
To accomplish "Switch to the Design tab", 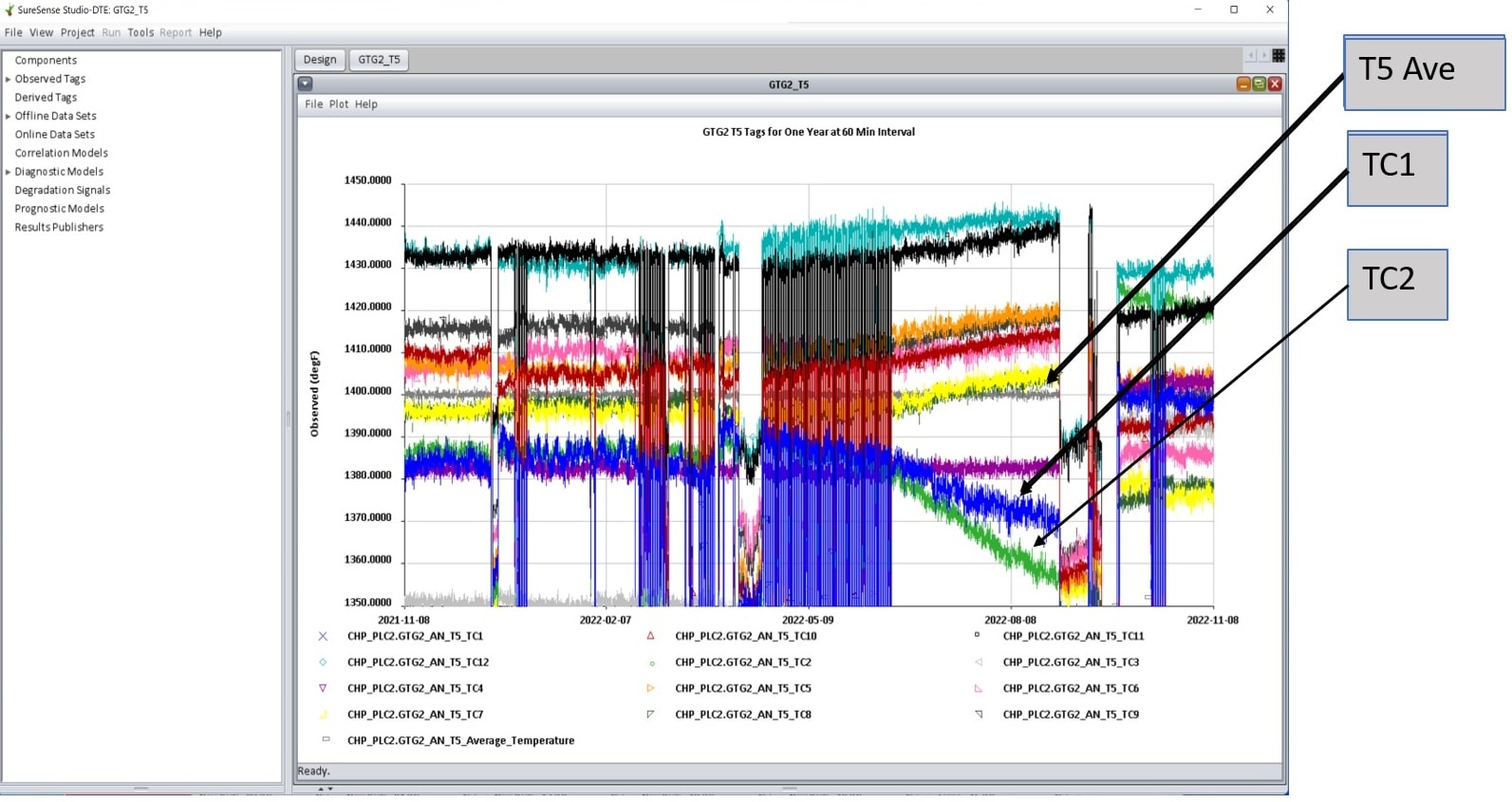I will 320,59.
